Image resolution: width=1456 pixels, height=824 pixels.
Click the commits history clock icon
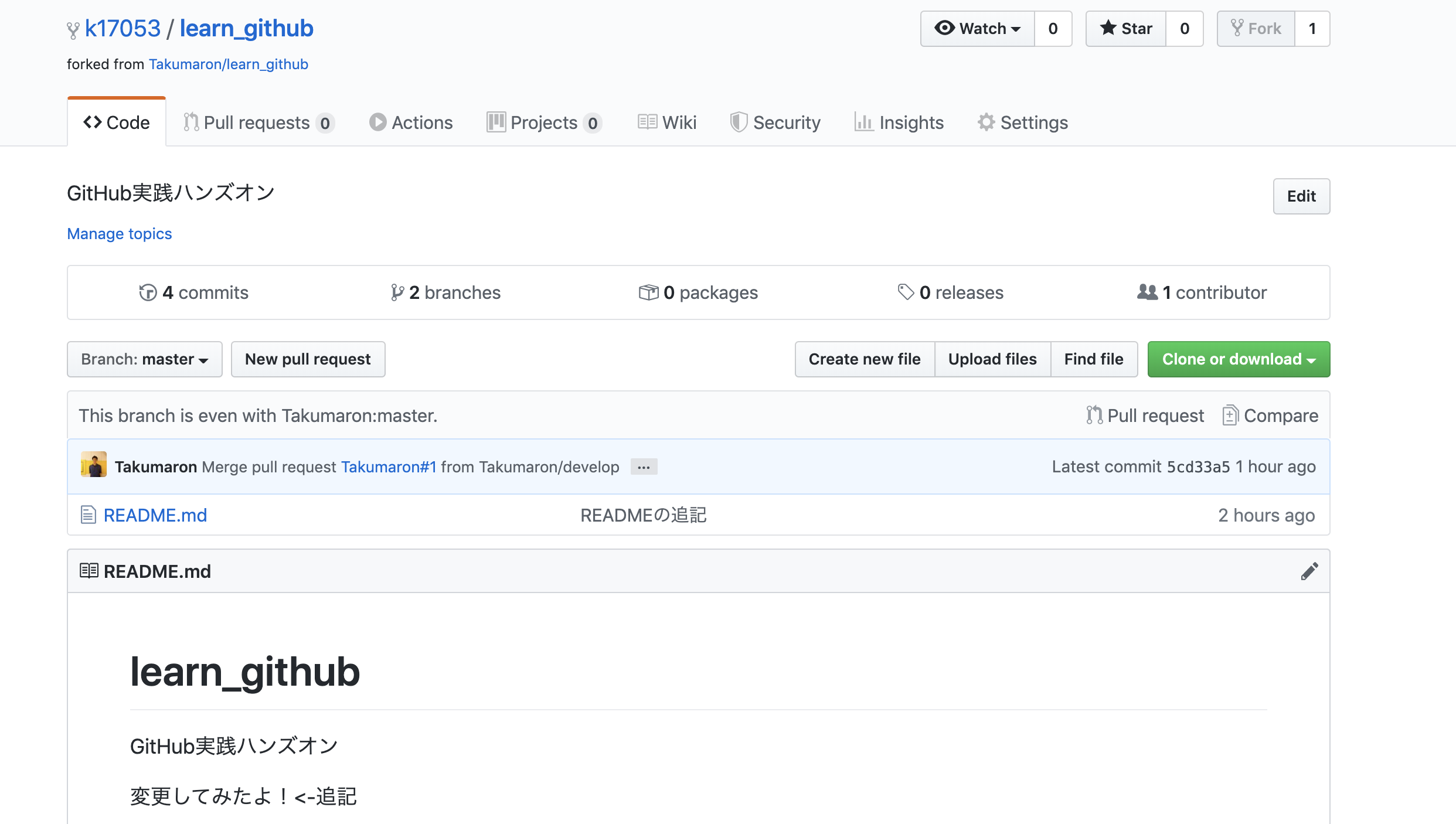(148, 292)
